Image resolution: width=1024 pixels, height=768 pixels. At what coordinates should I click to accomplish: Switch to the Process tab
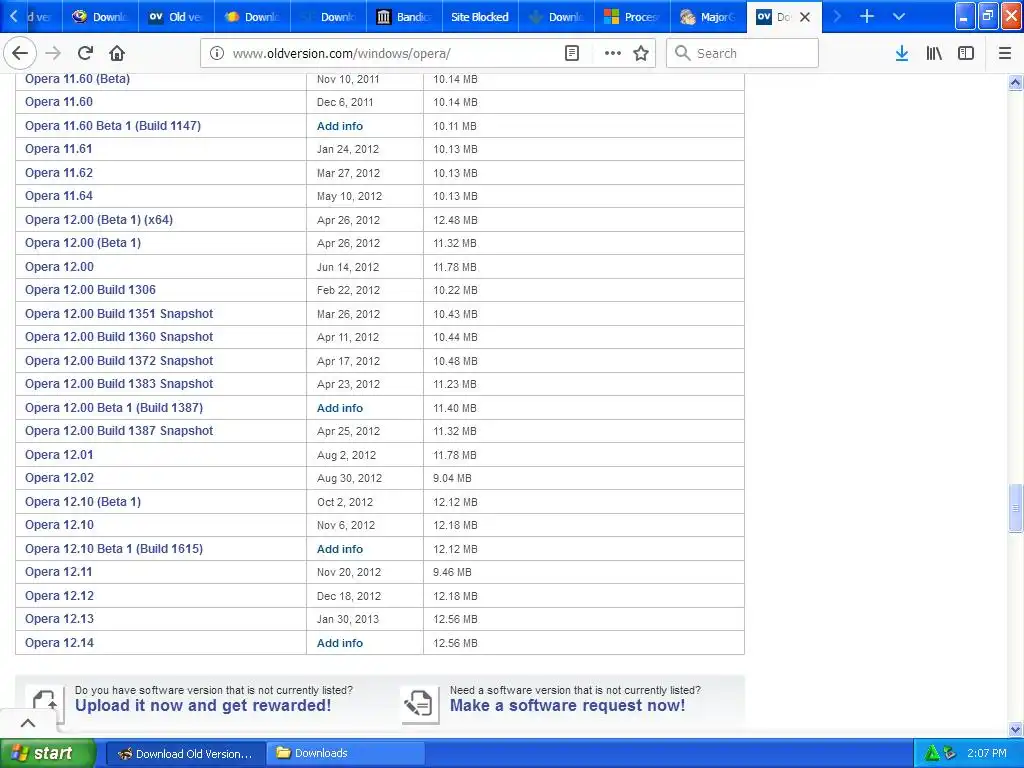pos(632,17)
